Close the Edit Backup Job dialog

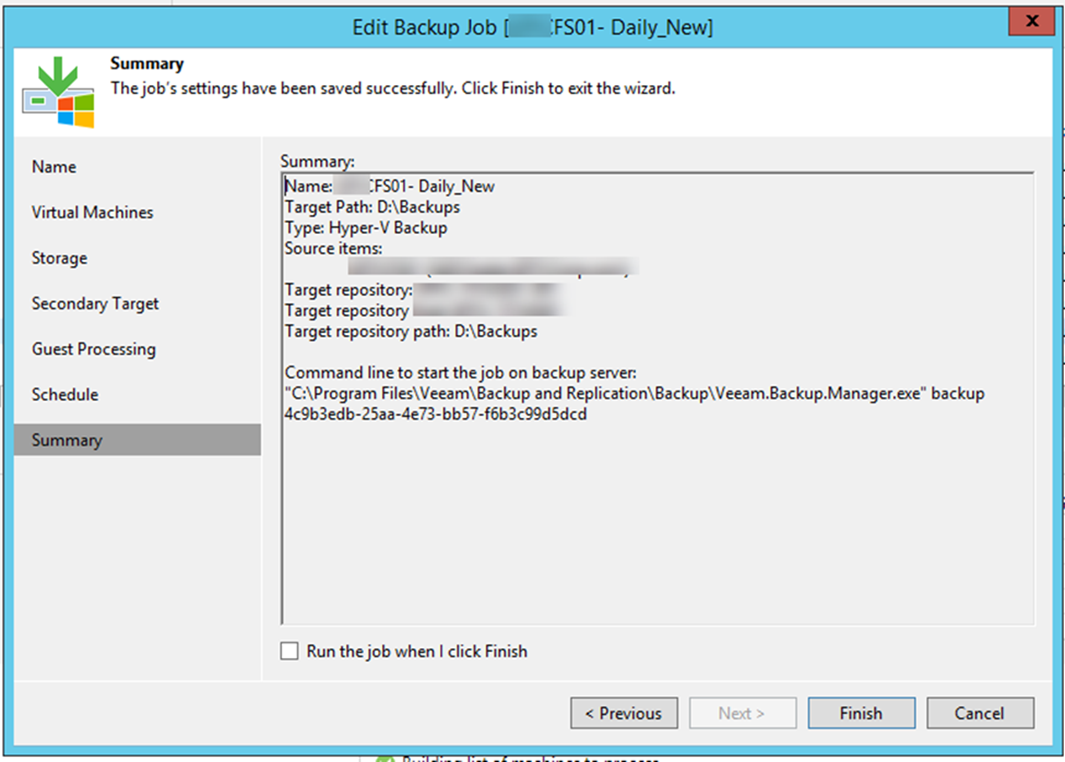coord(1031,21)
